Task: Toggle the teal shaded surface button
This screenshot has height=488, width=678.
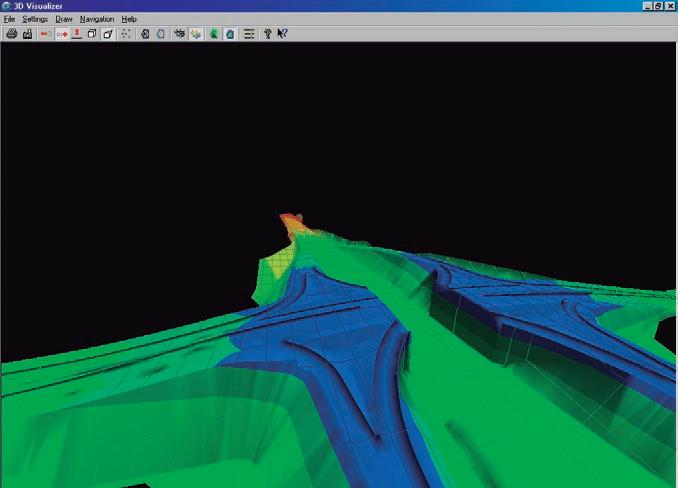Action: click(230, 34)
